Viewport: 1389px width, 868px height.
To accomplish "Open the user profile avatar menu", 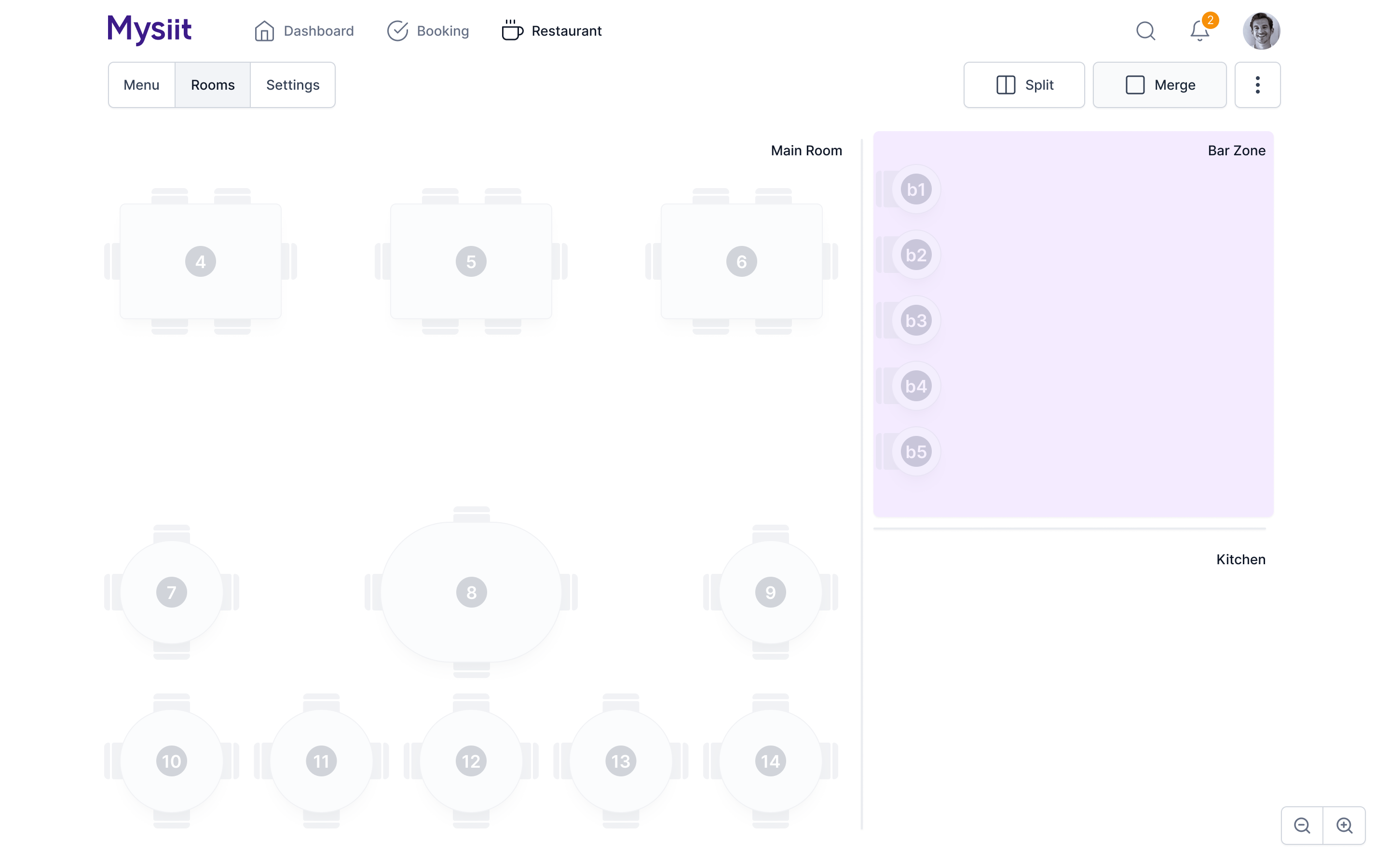I will pos(1261,31).
